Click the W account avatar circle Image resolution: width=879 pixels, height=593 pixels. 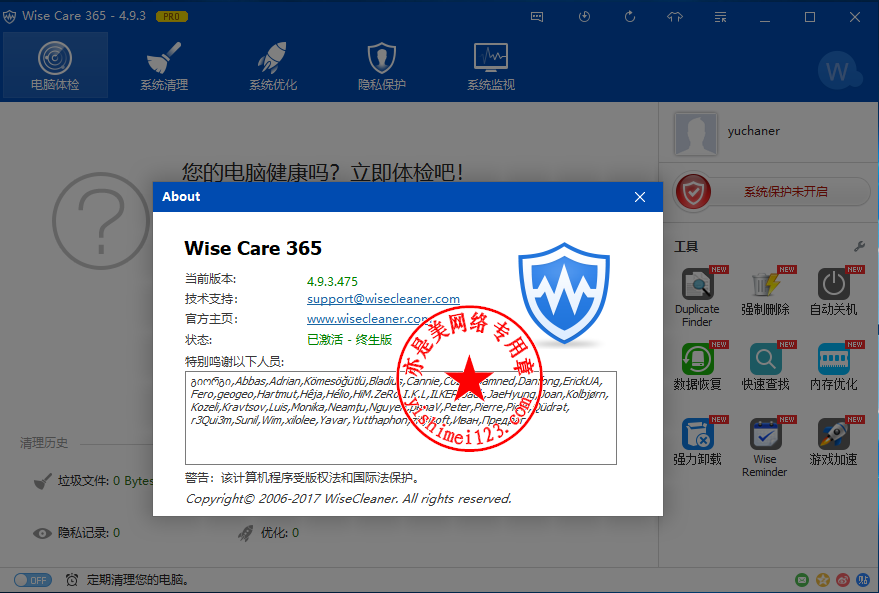pyautogui.click(x=838, y=71)
